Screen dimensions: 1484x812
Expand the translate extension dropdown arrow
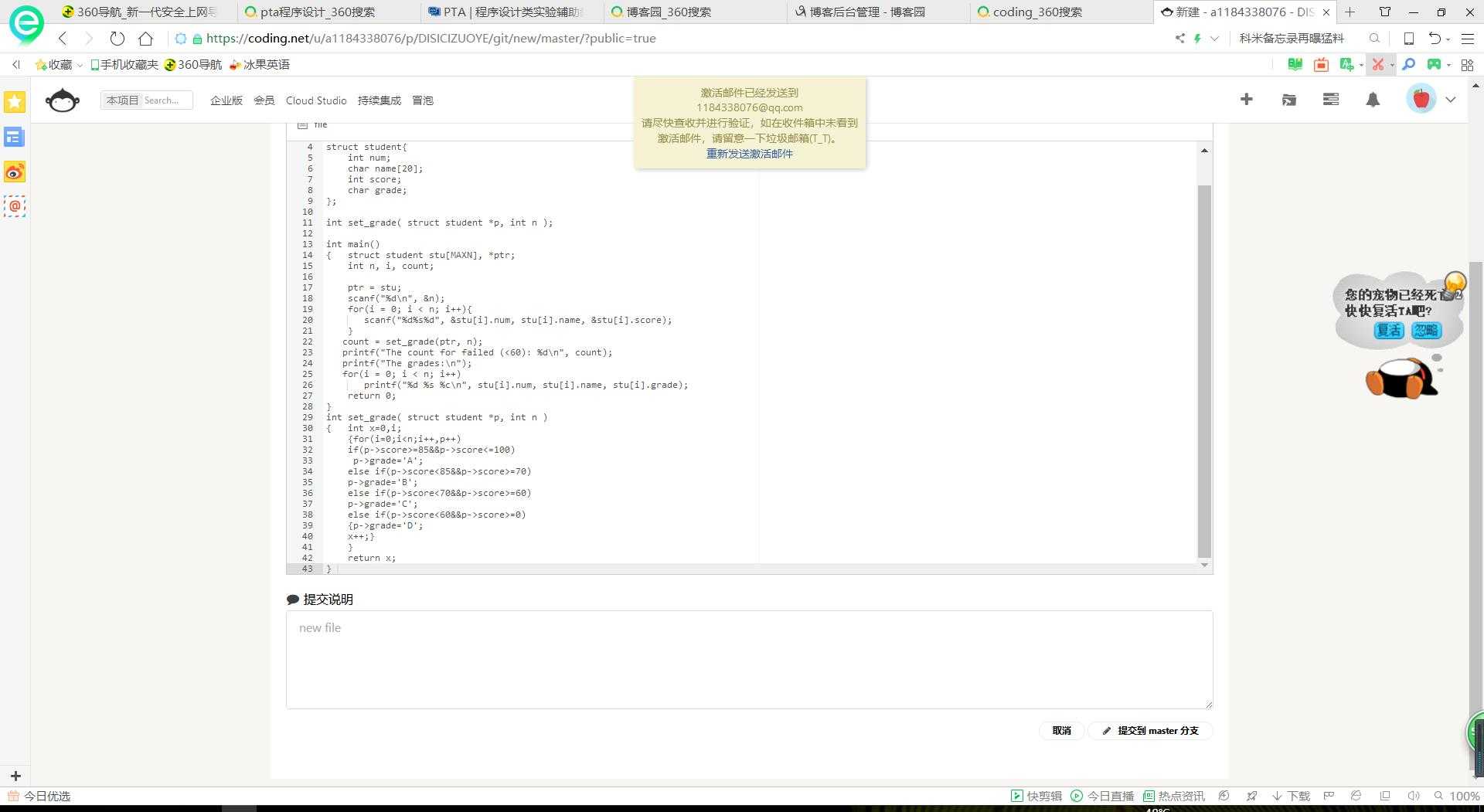tap(1361, 66)
